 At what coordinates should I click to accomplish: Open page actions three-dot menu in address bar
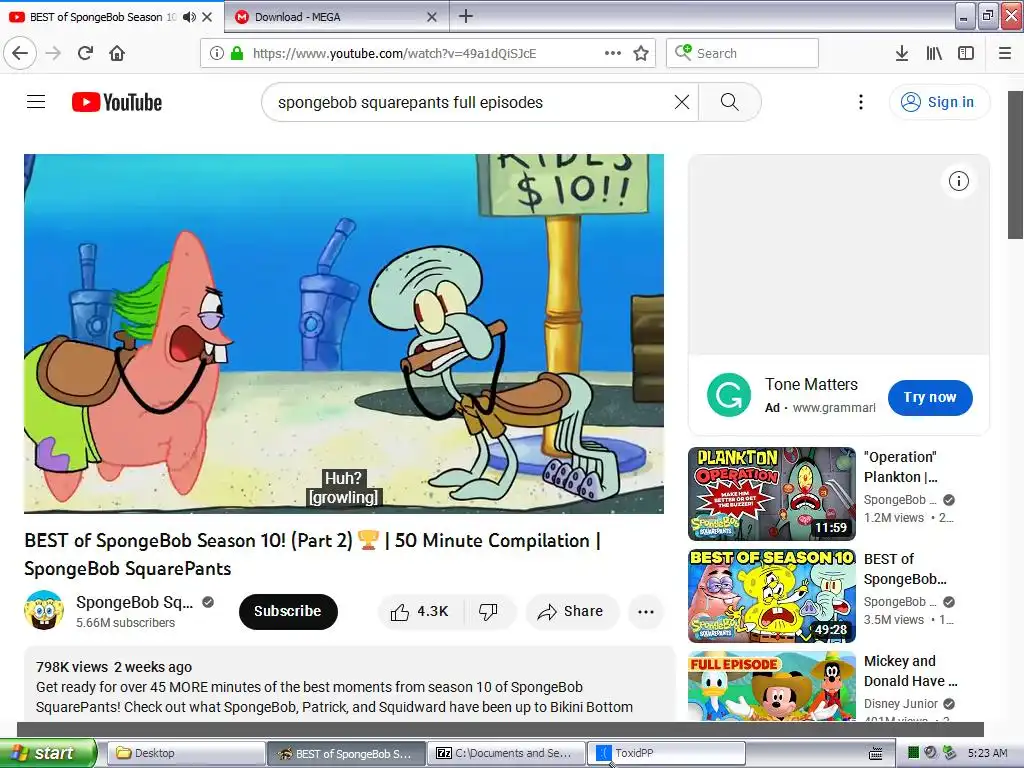[613, 53]
